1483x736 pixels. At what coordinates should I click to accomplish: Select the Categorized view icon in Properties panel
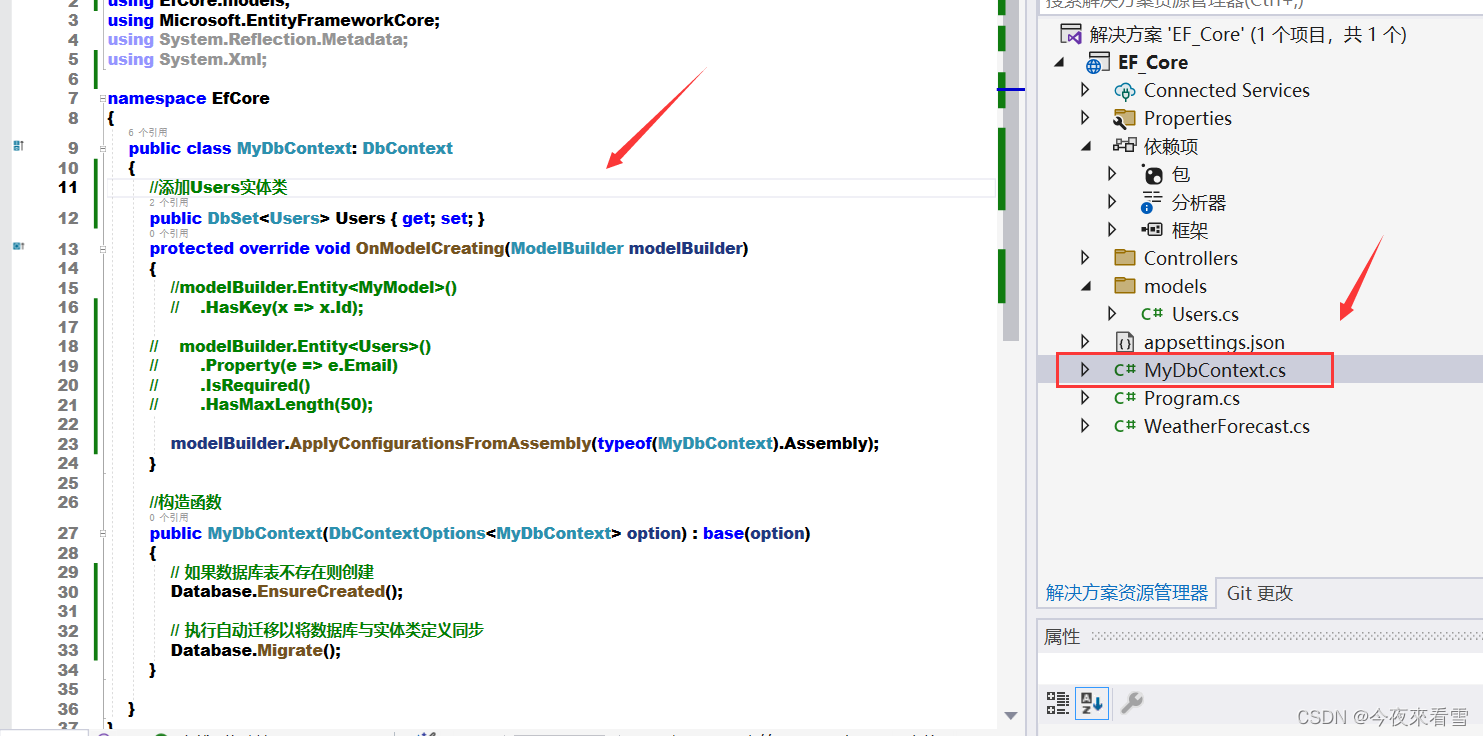coord(1057,703)
